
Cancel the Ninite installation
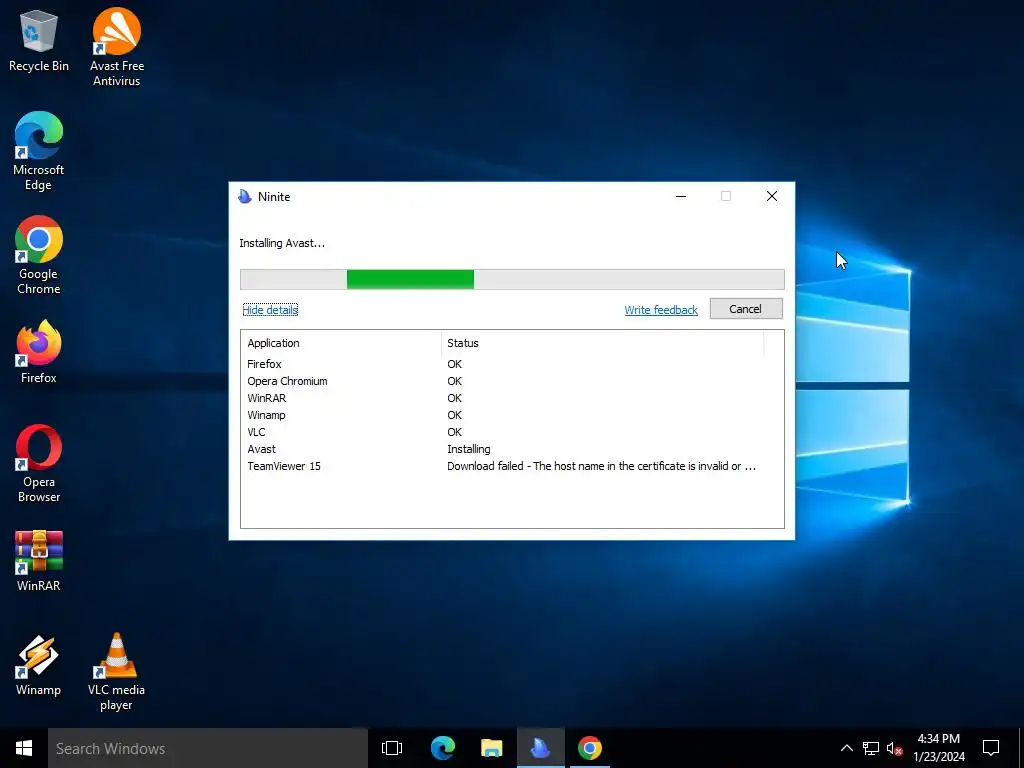(746, 309)
